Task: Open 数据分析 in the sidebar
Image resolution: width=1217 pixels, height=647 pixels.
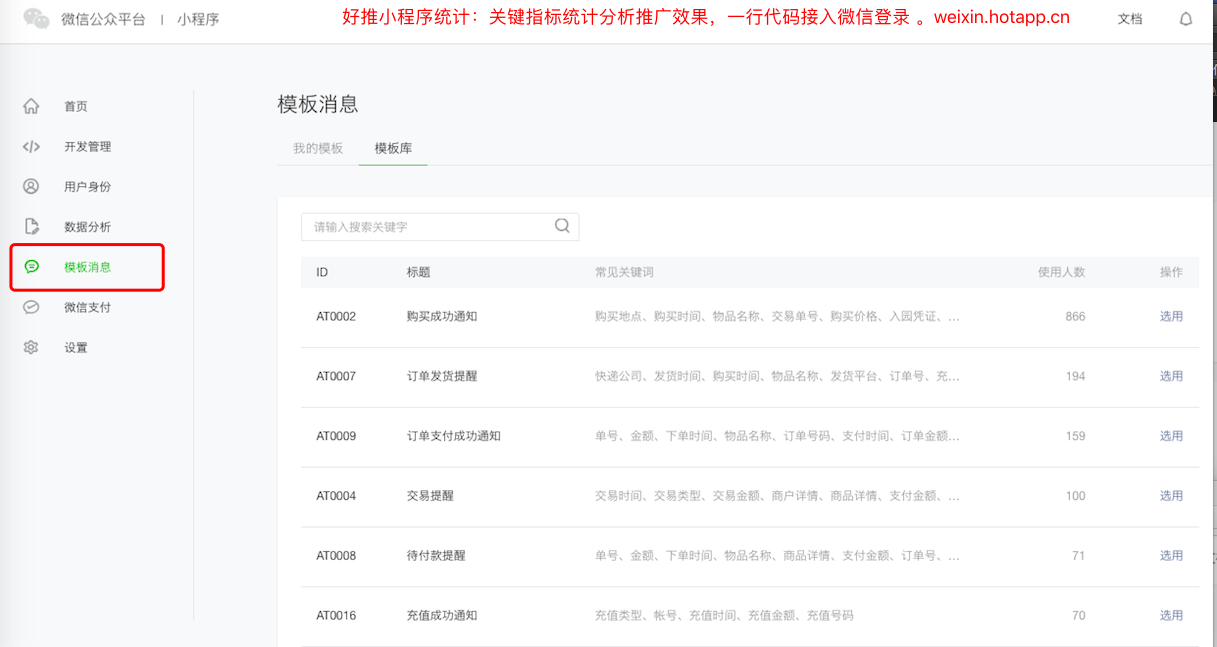Action: click(x=88, y=227)
